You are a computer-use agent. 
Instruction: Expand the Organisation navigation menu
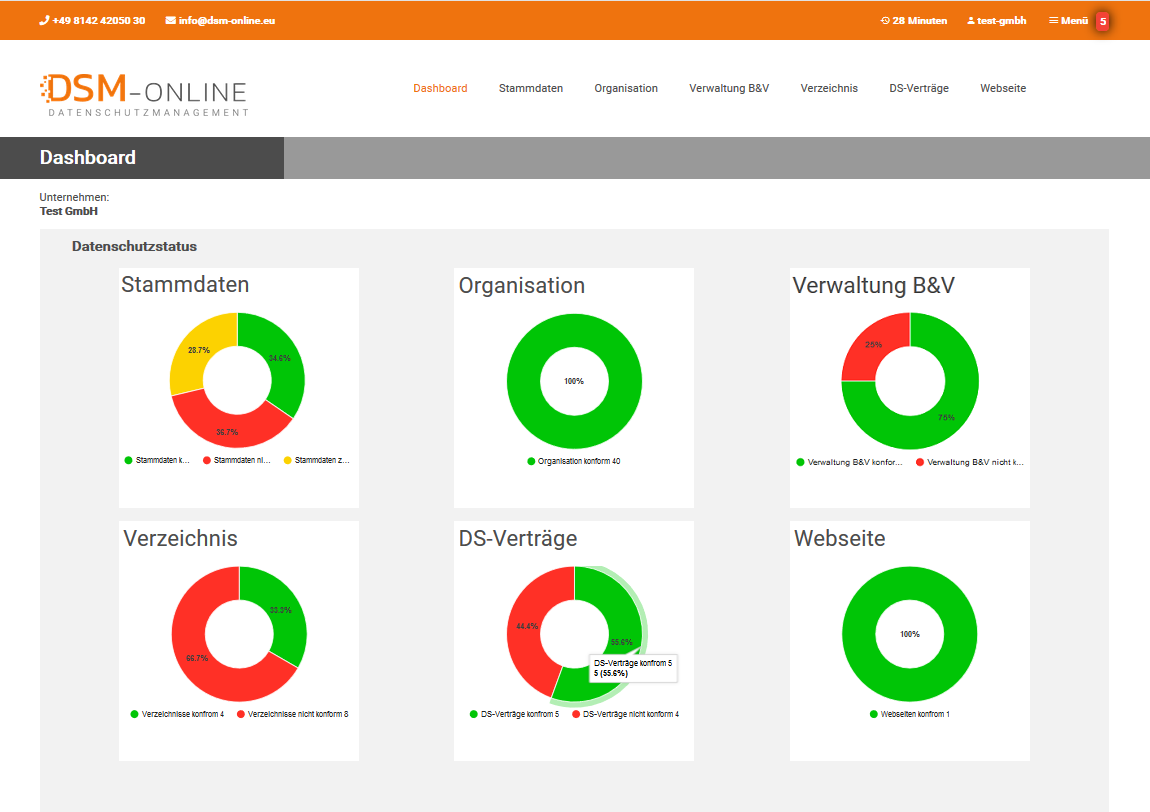coord(625,88)
